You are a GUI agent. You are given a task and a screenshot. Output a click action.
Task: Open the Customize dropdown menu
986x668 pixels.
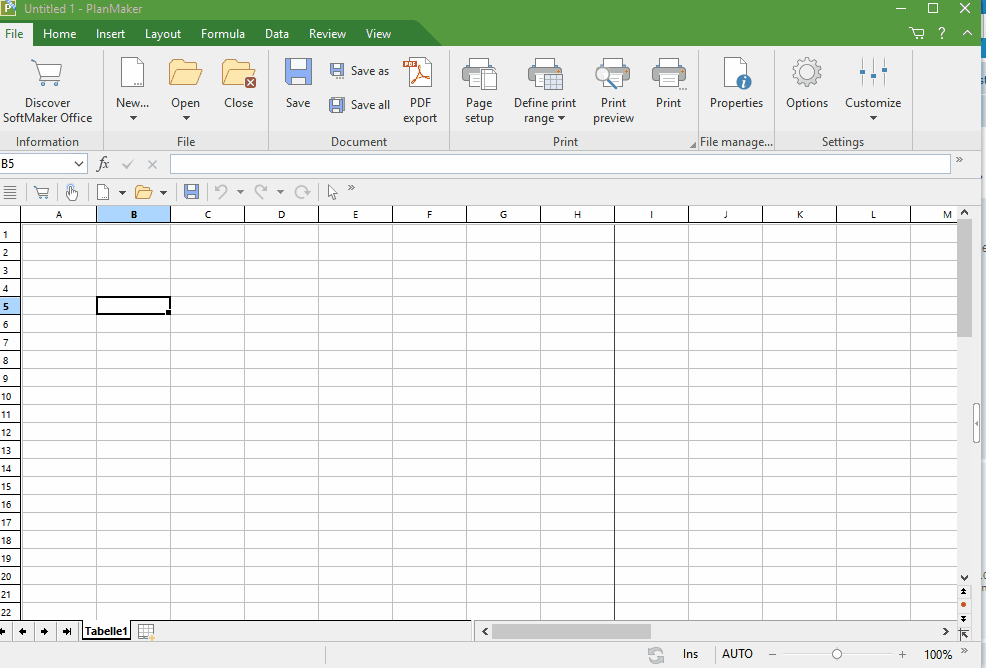pyautogui.click(x=872, y=117)
